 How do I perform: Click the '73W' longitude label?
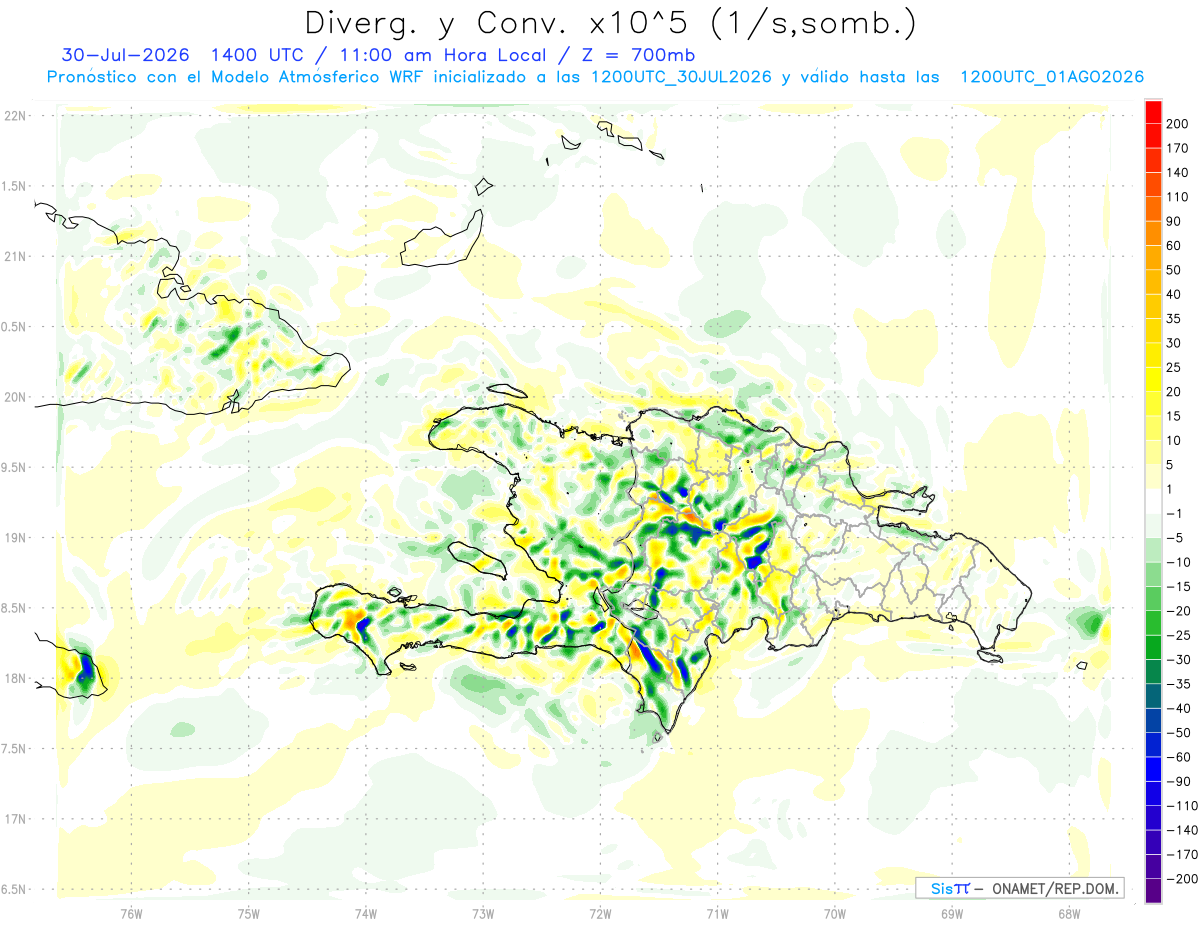(x=483, y=912)
